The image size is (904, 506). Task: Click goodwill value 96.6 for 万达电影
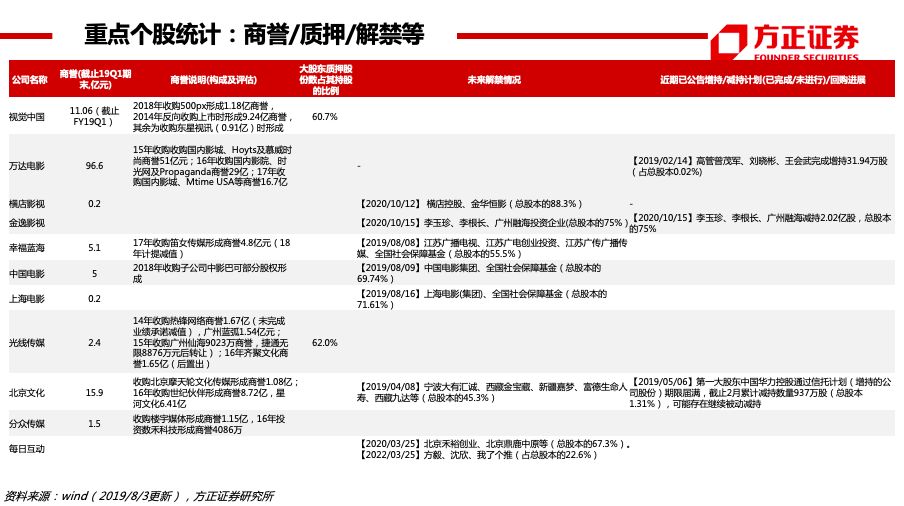click(x=94, y=166)
